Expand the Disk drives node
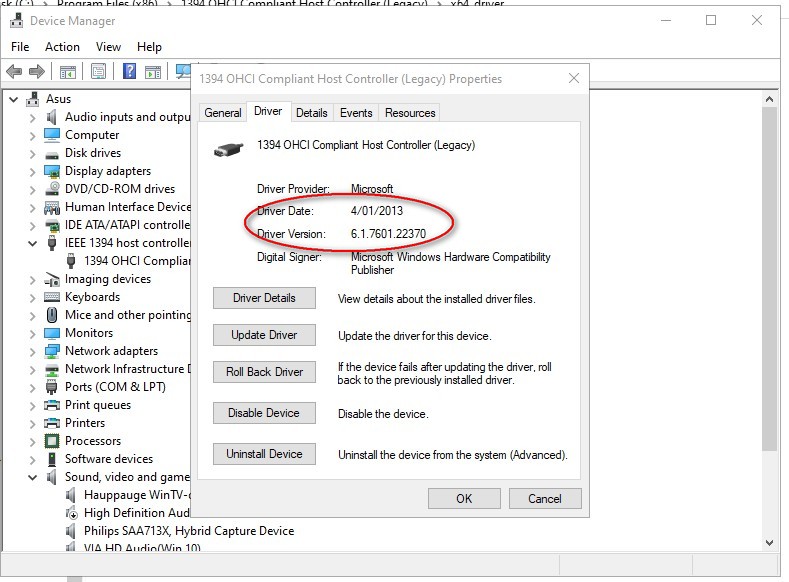The height and width of the screenshot is (582, 789). (x=33, y=154)
